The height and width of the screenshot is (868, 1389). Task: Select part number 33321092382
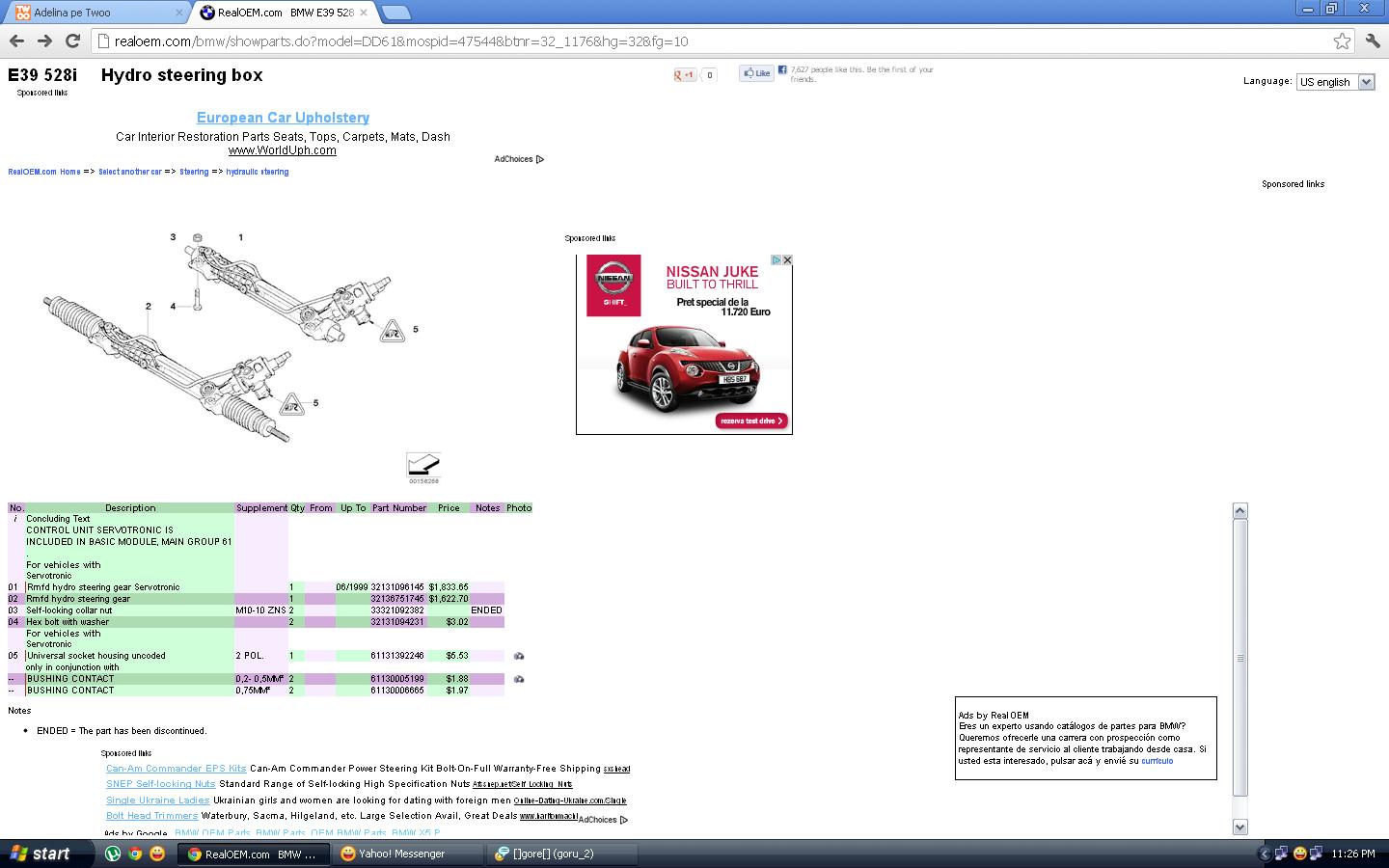tap(397, 610)
